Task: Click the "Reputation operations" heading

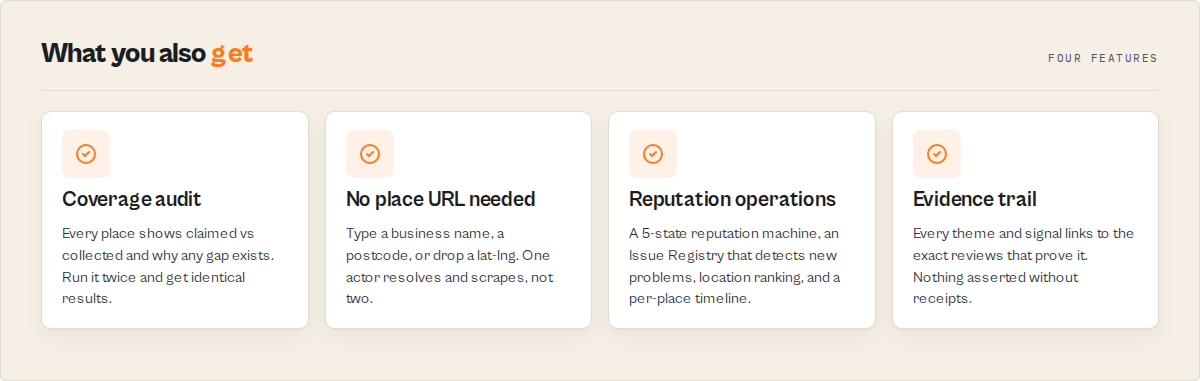Action: (x=732, y=199)
